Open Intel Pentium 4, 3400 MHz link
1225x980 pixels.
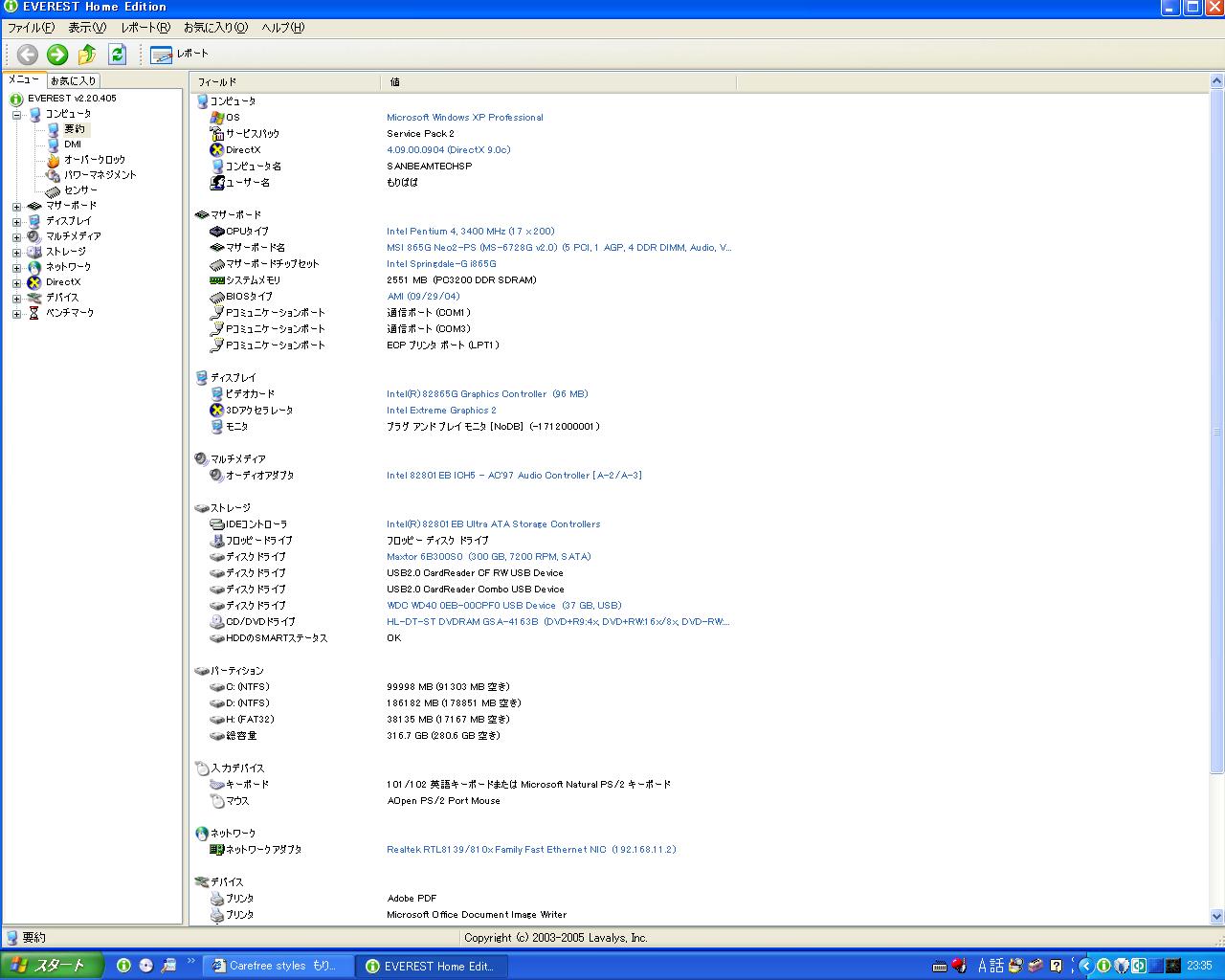(470, 232)
